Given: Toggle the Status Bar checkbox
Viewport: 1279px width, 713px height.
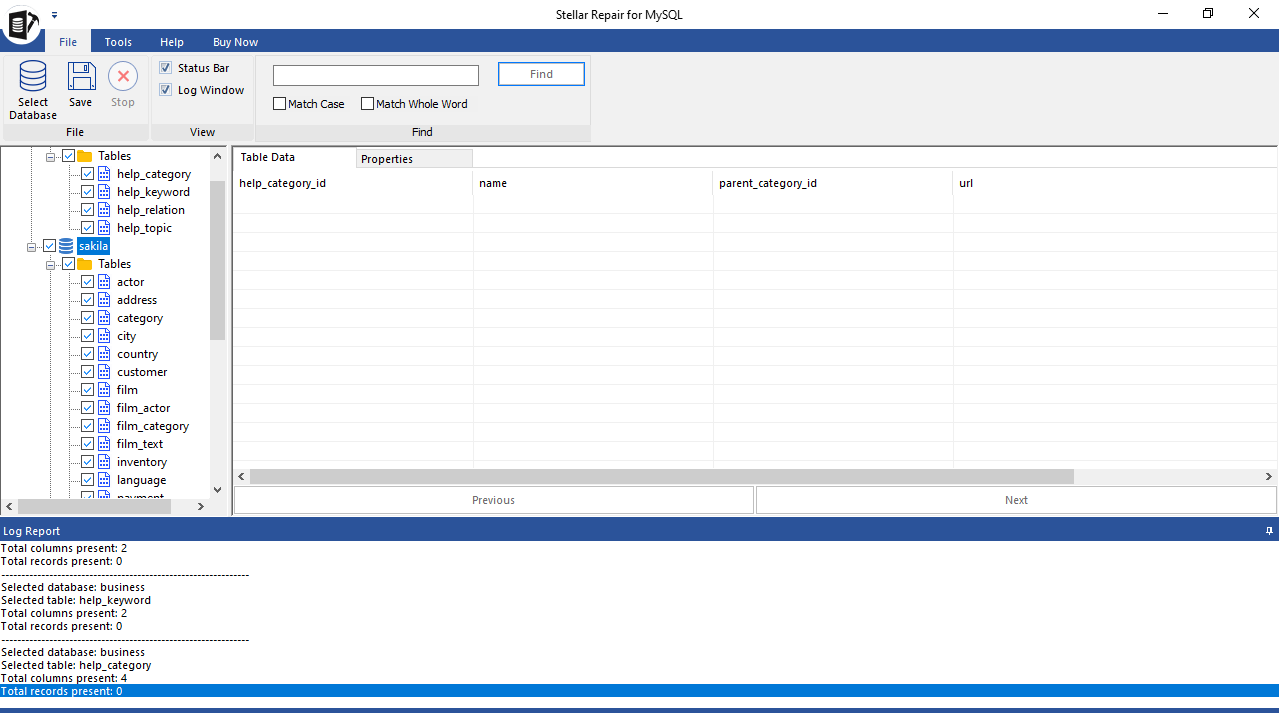Looking at the screenshot, I should tap(166, 68).
